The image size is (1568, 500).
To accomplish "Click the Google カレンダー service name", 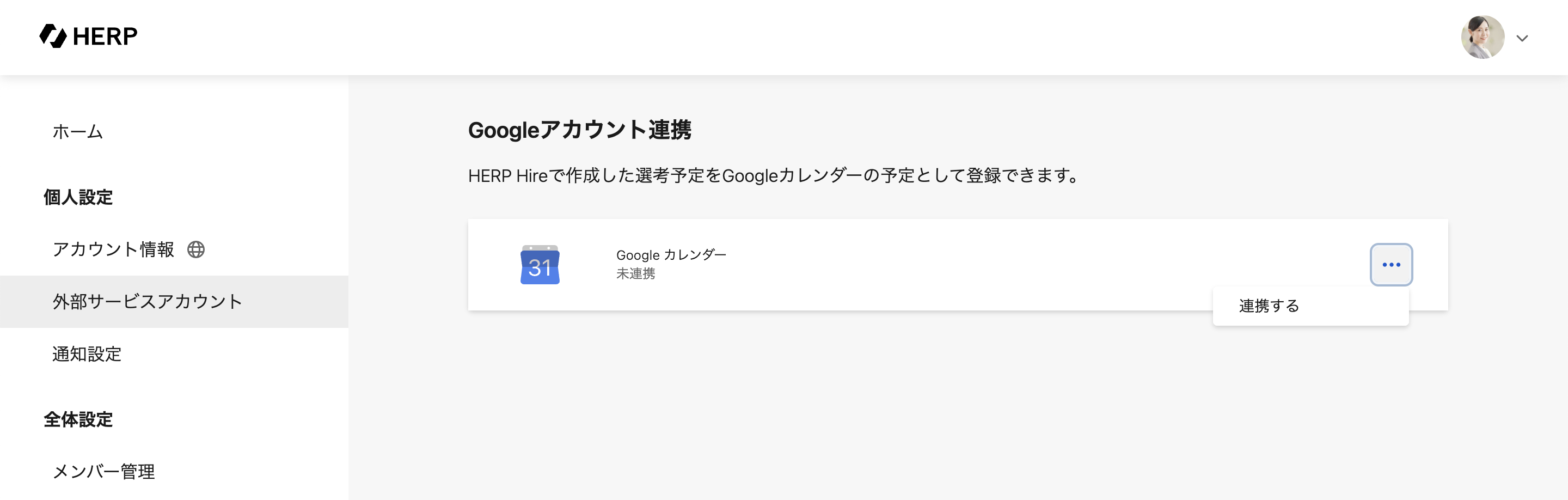I will (671, 254).
